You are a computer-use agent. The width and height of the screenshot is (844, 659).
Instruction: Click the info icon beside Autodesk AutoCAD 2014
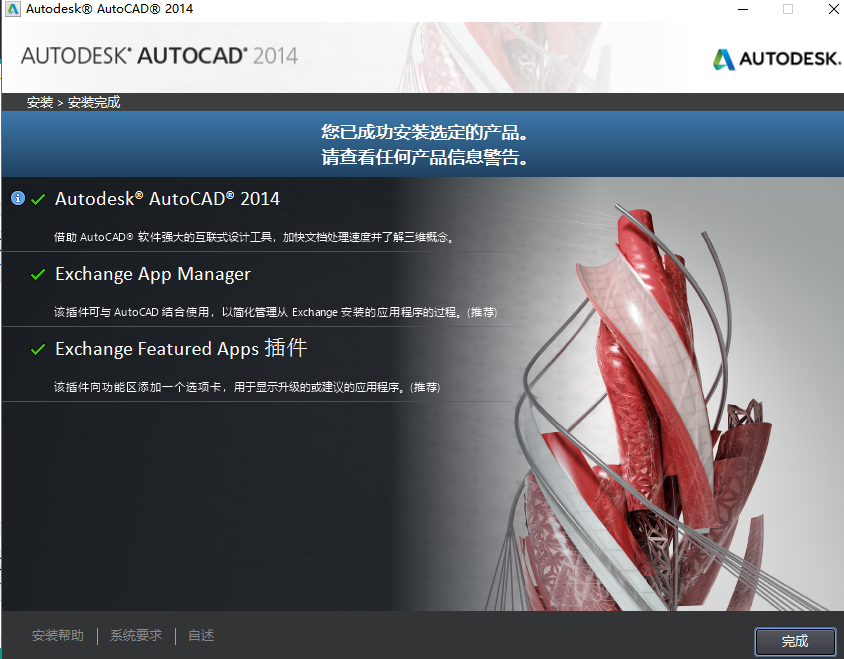tap(16, 198)
